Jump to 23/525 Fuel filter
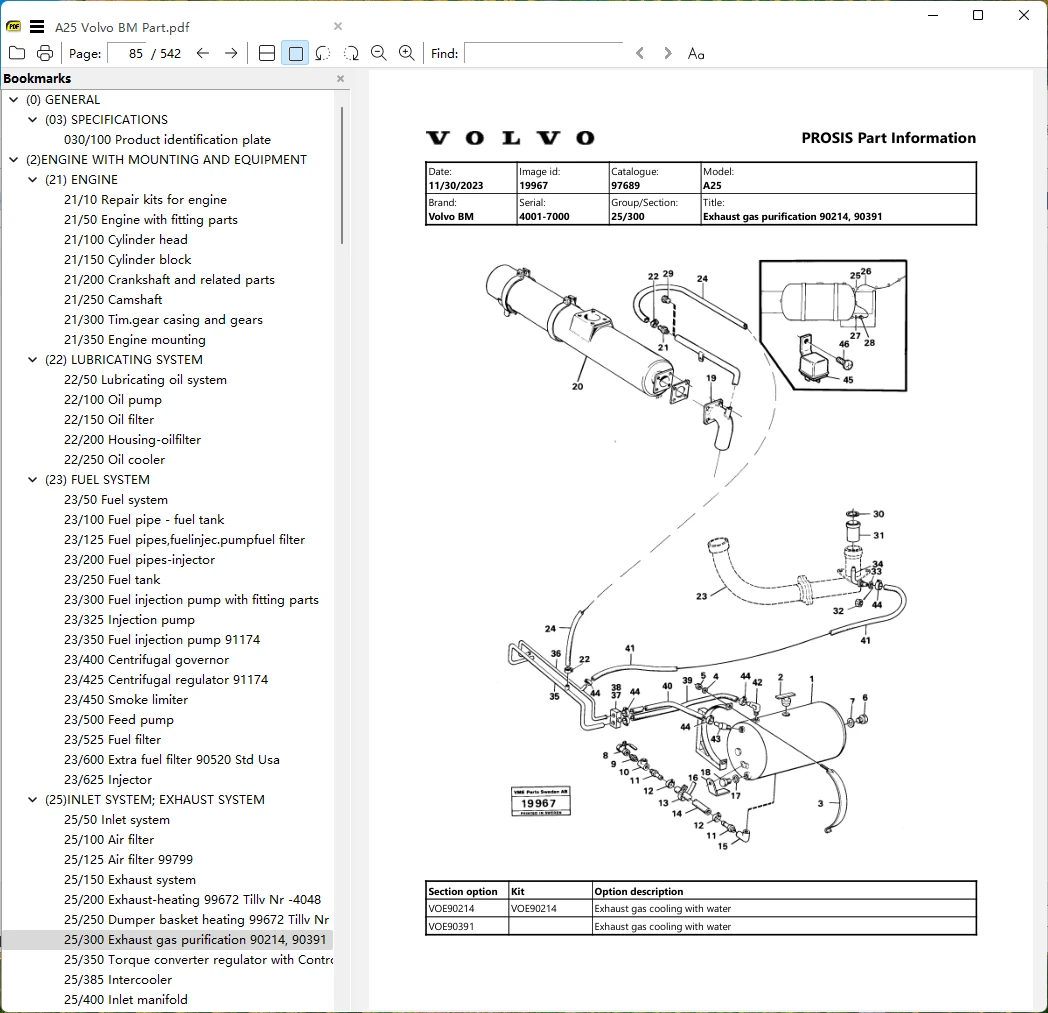Screen dimensions: 1048x1013 112,740
